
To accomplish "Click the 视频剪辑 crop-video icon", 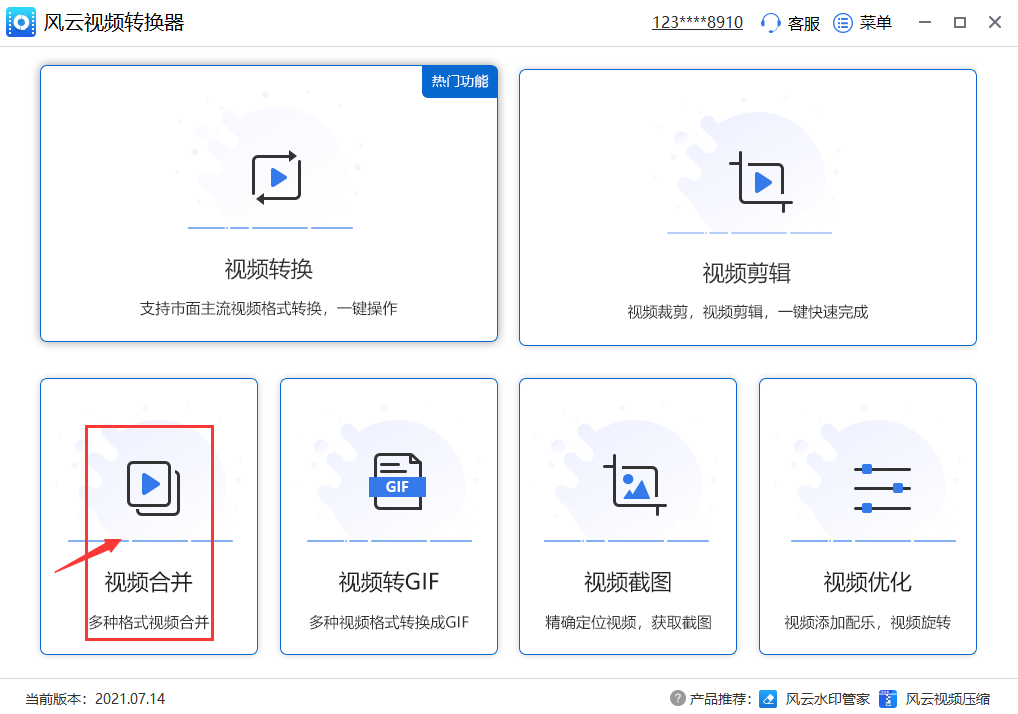I will click(761, 182).
